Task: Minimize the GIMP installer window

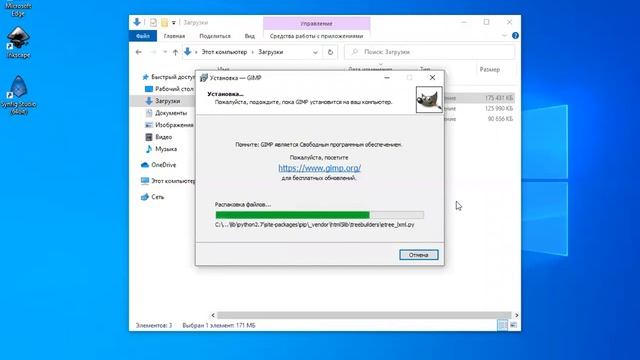Action: tap(387, 78)
